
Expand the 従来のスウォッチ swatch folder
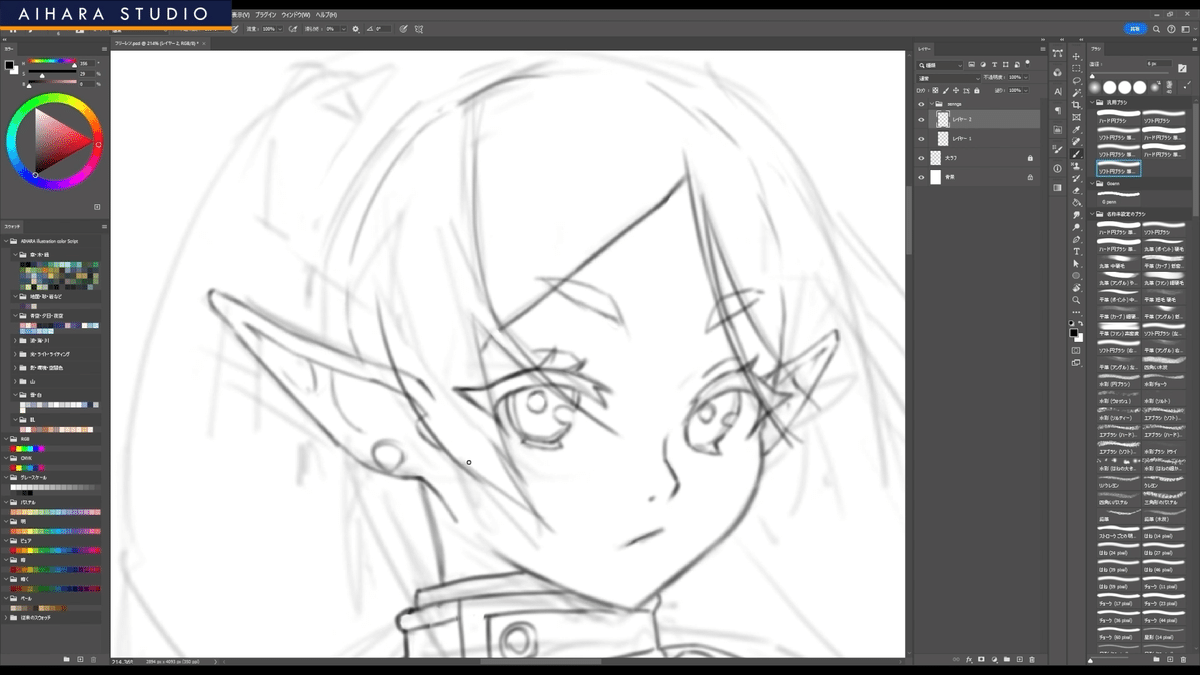pos(7,617)
